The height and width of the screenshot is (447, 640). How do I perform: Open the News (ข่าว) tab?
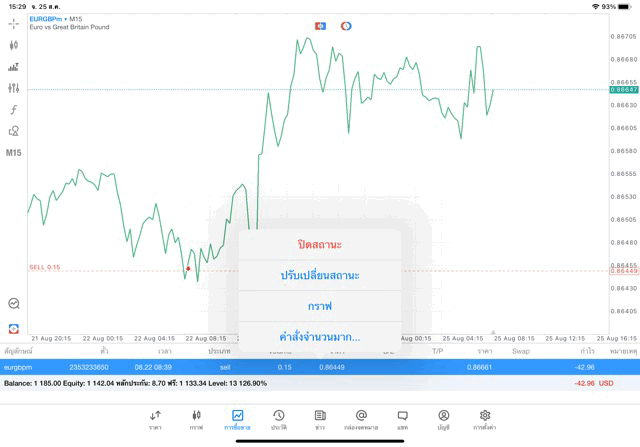320,419
